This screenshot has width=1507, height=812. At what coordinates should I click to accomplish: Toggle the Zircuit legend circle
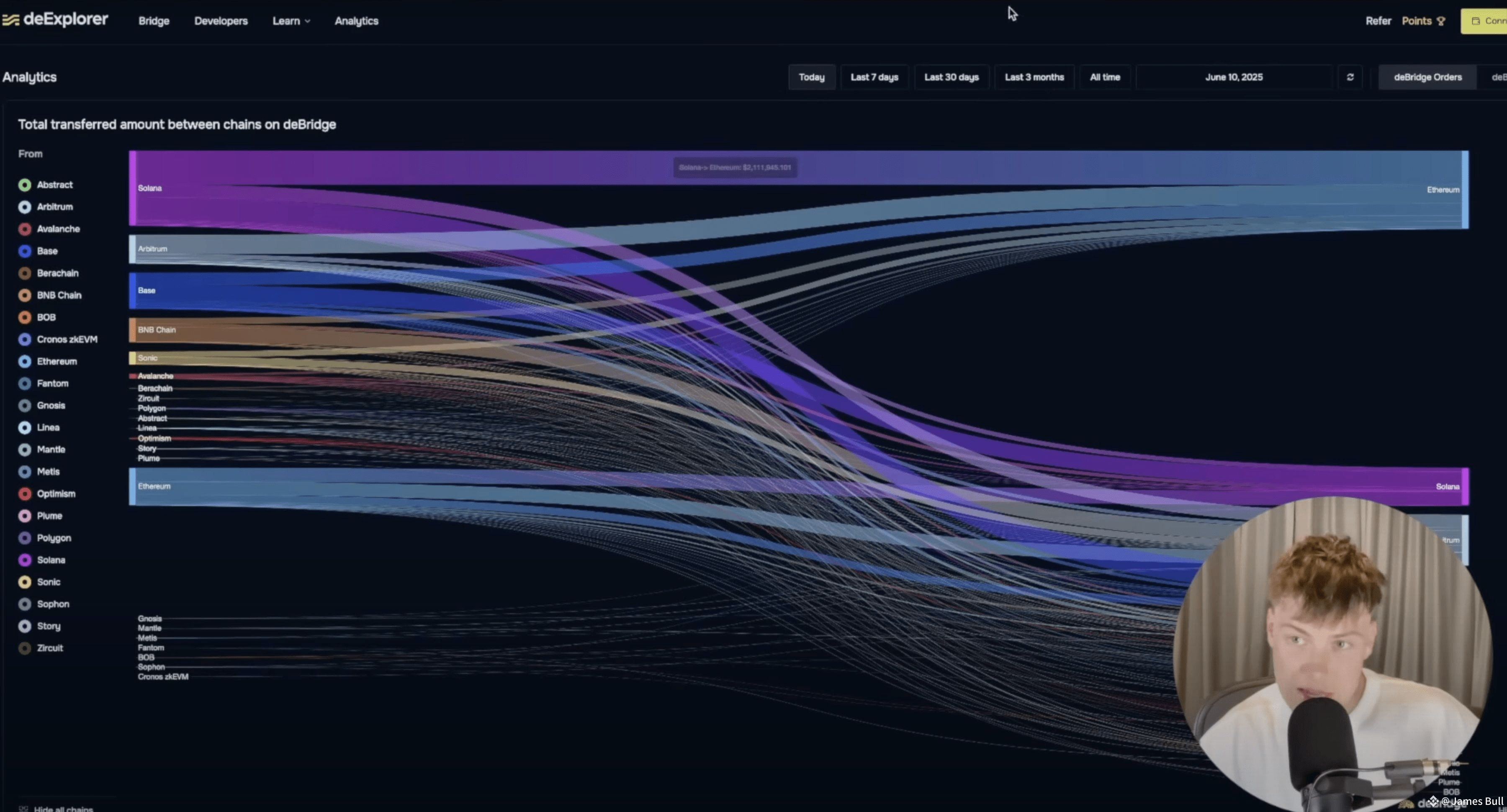pyautogui.click(x=25, y=648)
